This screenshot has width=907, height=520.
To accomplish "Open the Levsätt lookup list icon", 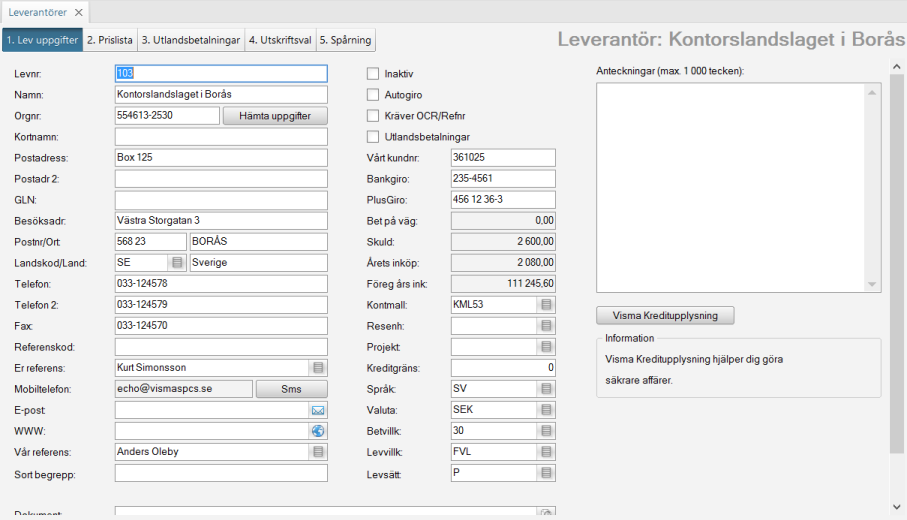I will click(x=546, y=473).
